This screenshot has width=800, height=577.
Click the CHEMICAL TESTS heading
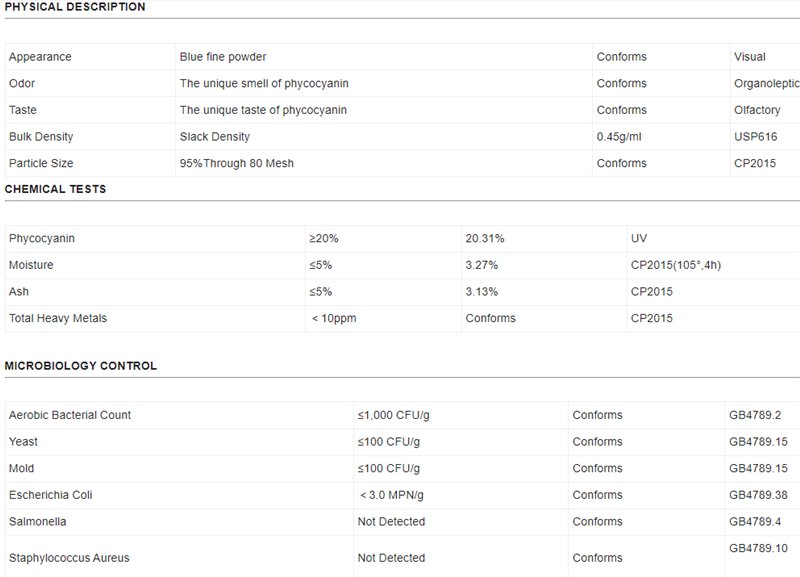[x=56, y=189]
